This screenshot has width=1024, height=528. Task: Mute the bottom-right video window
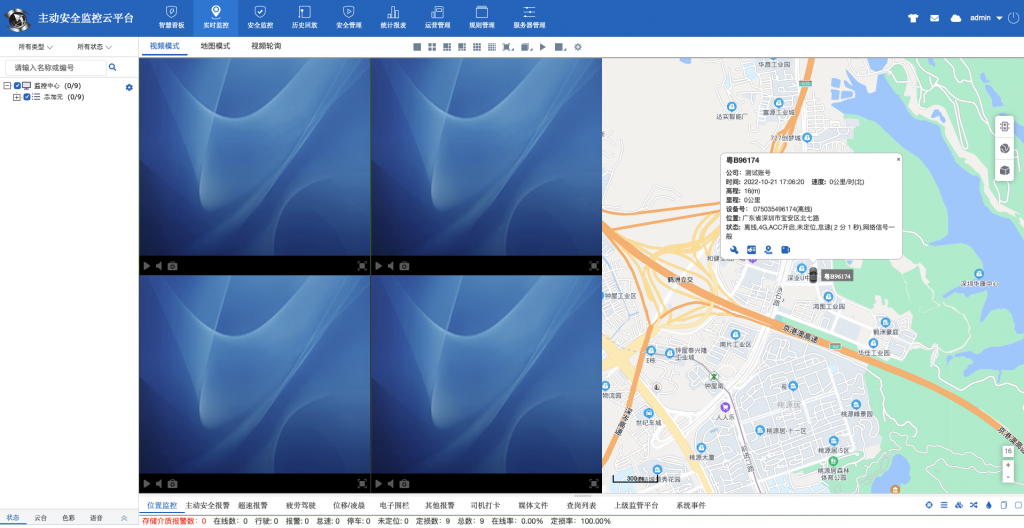(x=391, y=484)
